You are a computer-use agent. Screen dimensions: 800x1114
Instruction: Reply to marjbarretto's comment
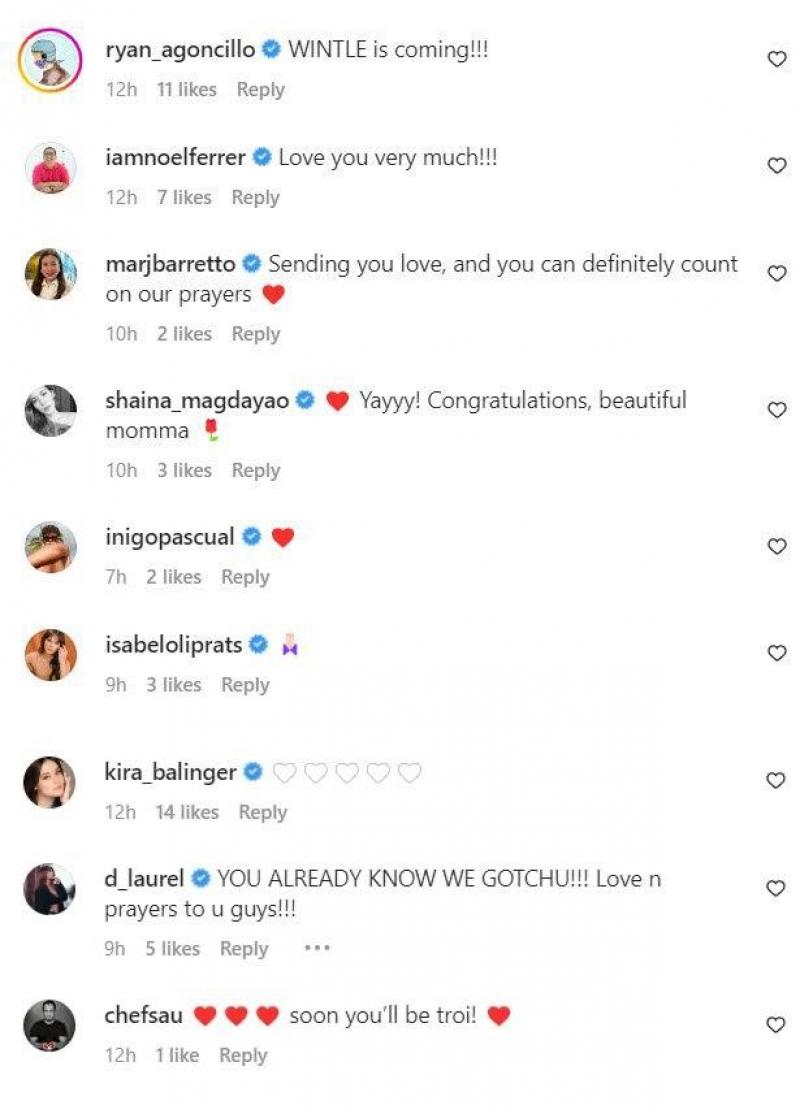click(x=255, y=334)
